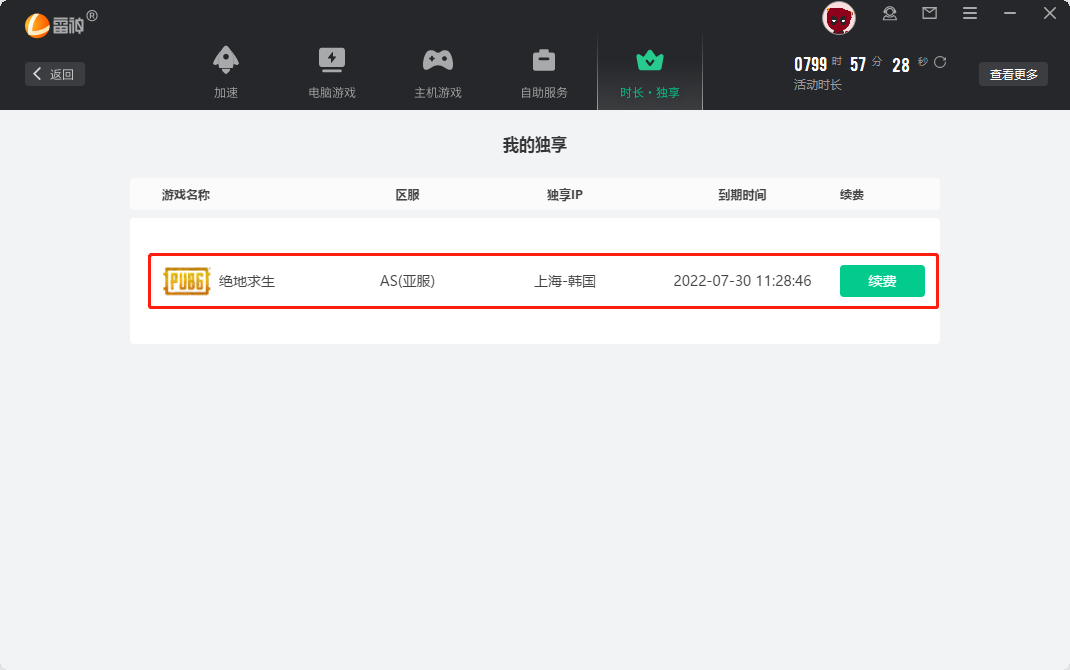Open the 加速 rocket tab
This screenshot has height=670, width=1070.
click(226, 72)
